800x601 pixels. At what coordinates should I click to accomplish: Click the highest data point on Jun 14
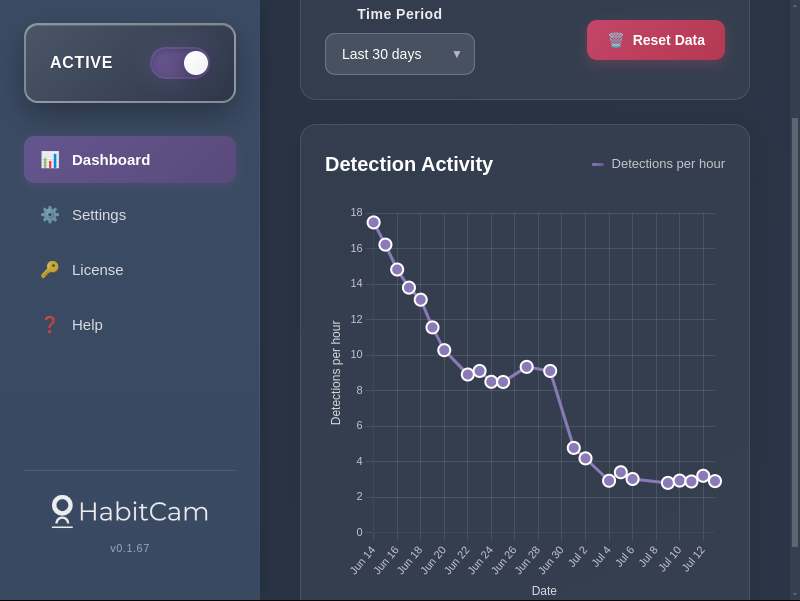(x=374, y=222)
